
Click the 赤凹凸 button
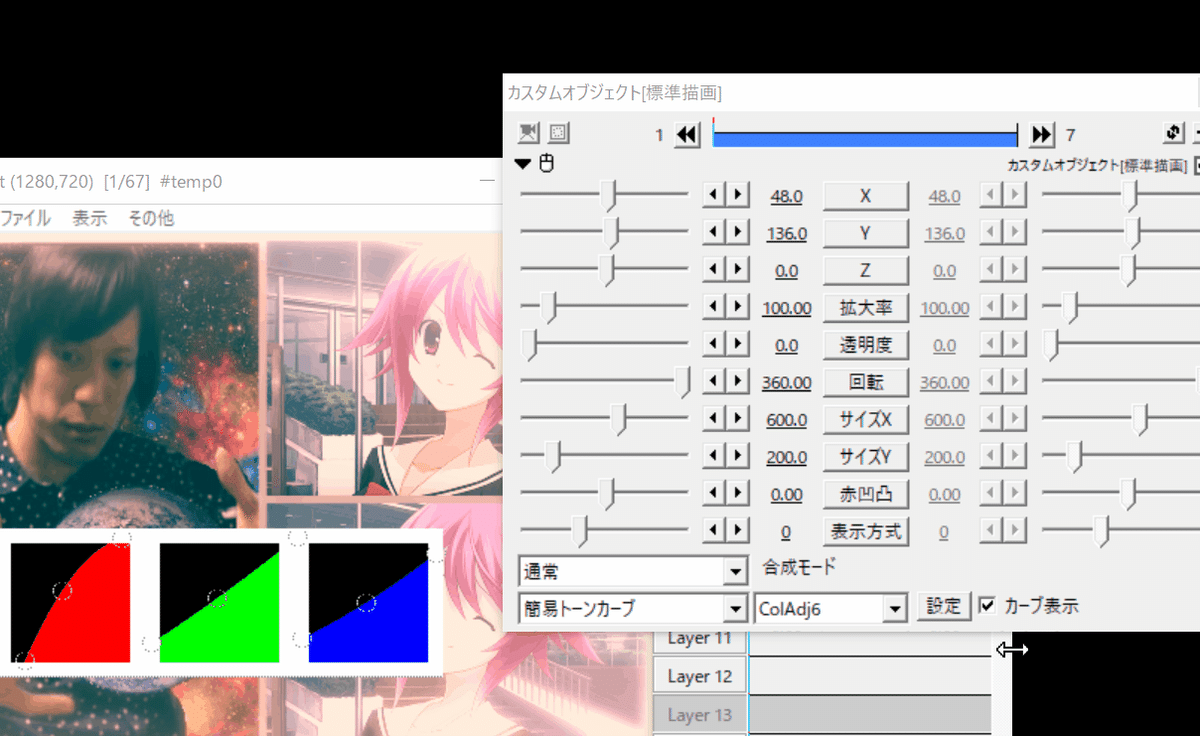click(x=865, y=493)
